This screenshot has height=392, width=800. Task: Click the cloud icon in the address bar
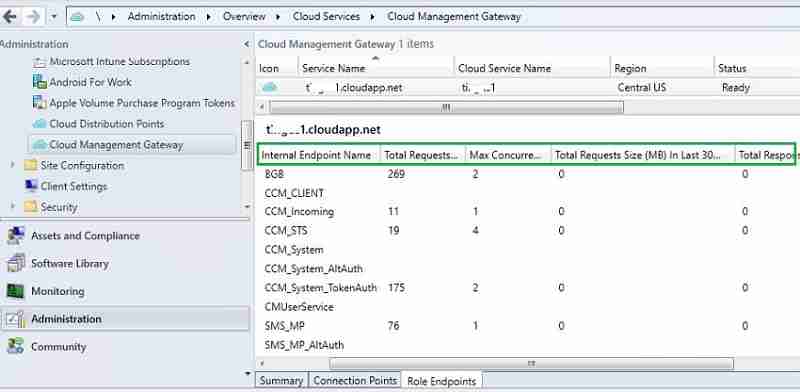tap(77, 17)
